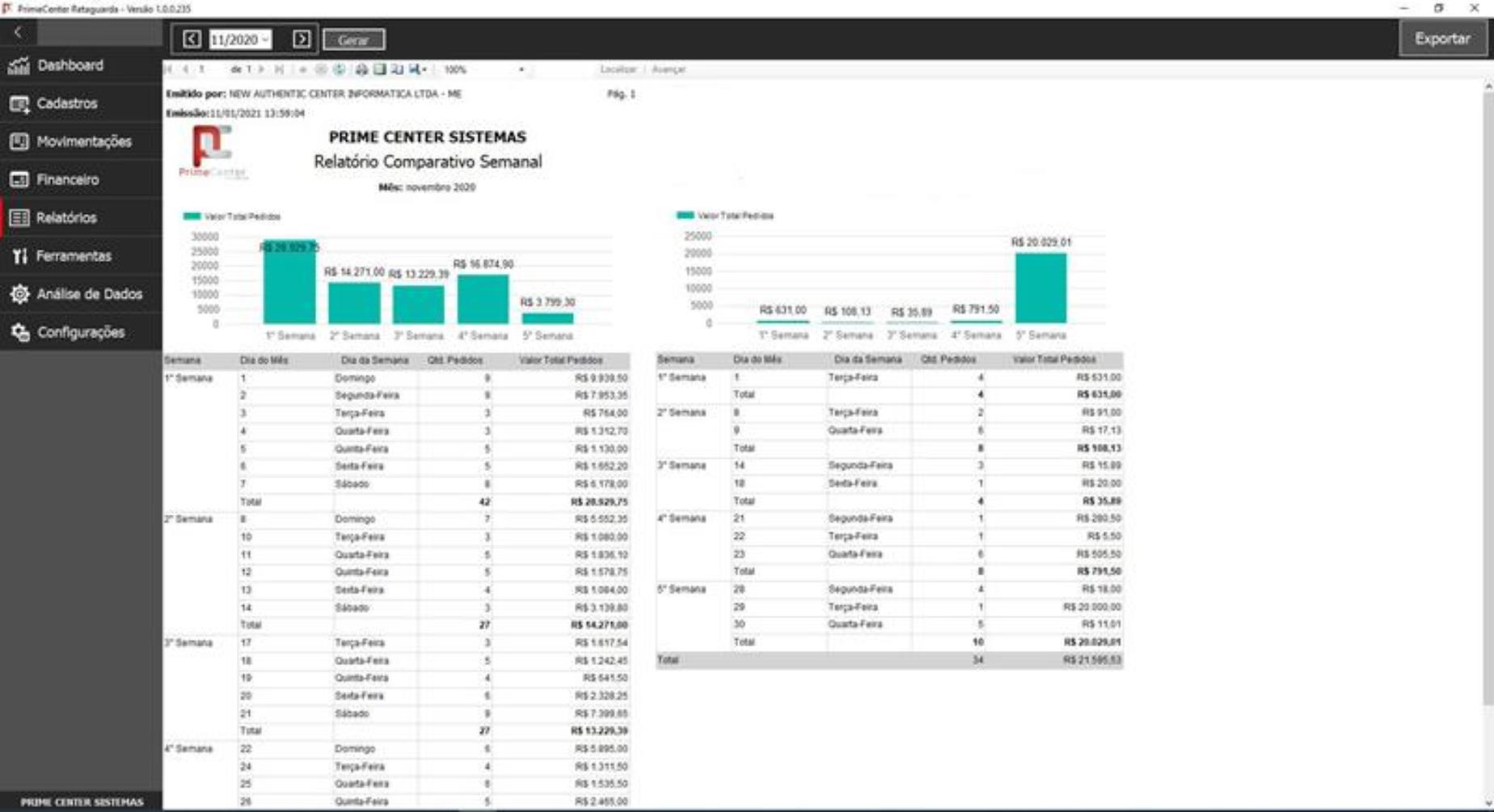Click the Configurações gears icon

click(x=19, y=332)
